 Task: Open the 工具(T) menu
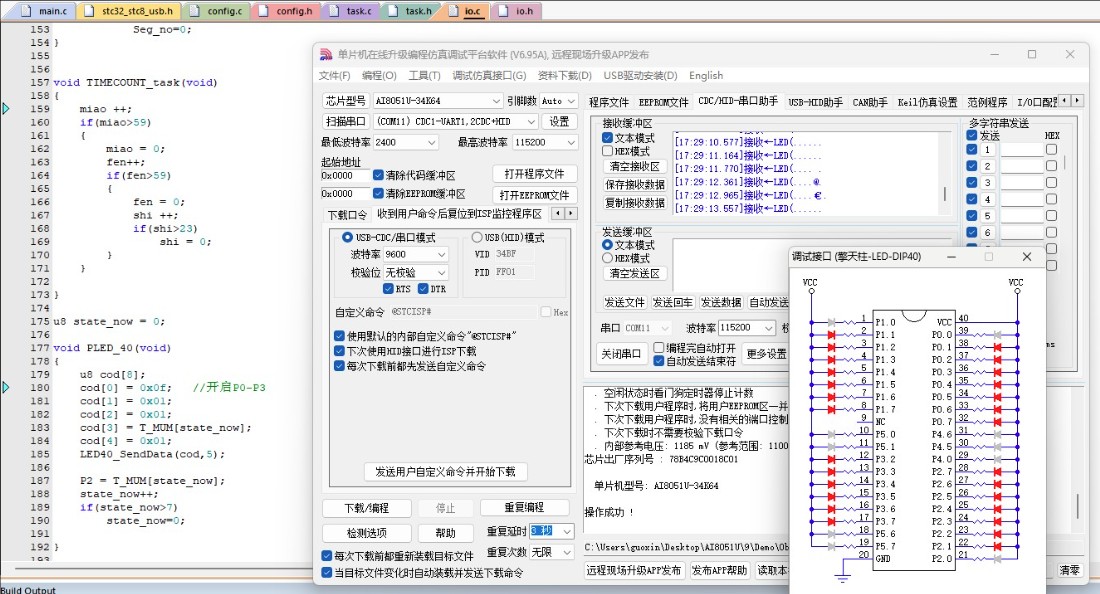click(x=424, y=75)
